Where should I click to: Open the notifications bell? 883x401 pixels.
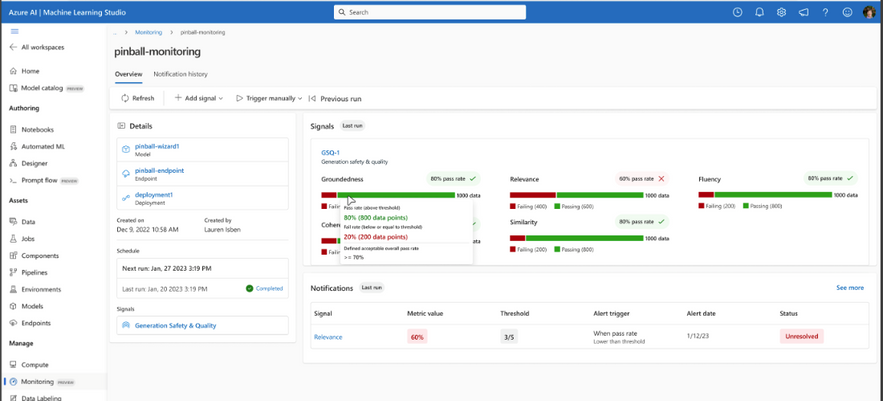759,12
